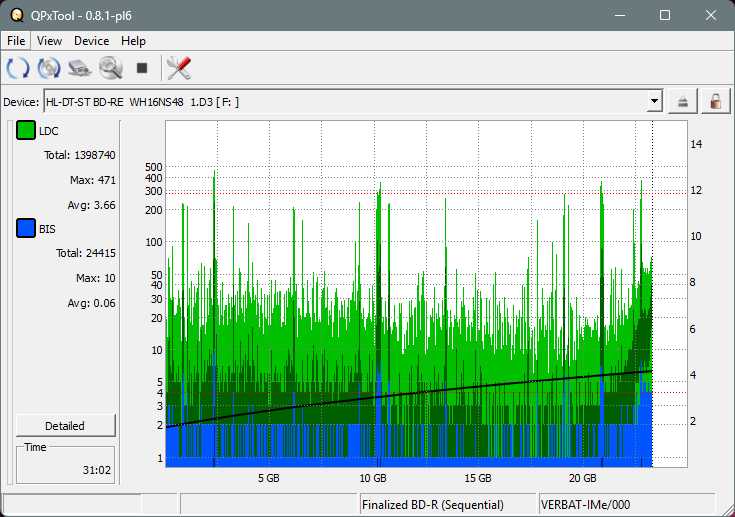
Task: Click the BIS Total: 24415 value
Action: pyautogui.click(x=86, y=253)
